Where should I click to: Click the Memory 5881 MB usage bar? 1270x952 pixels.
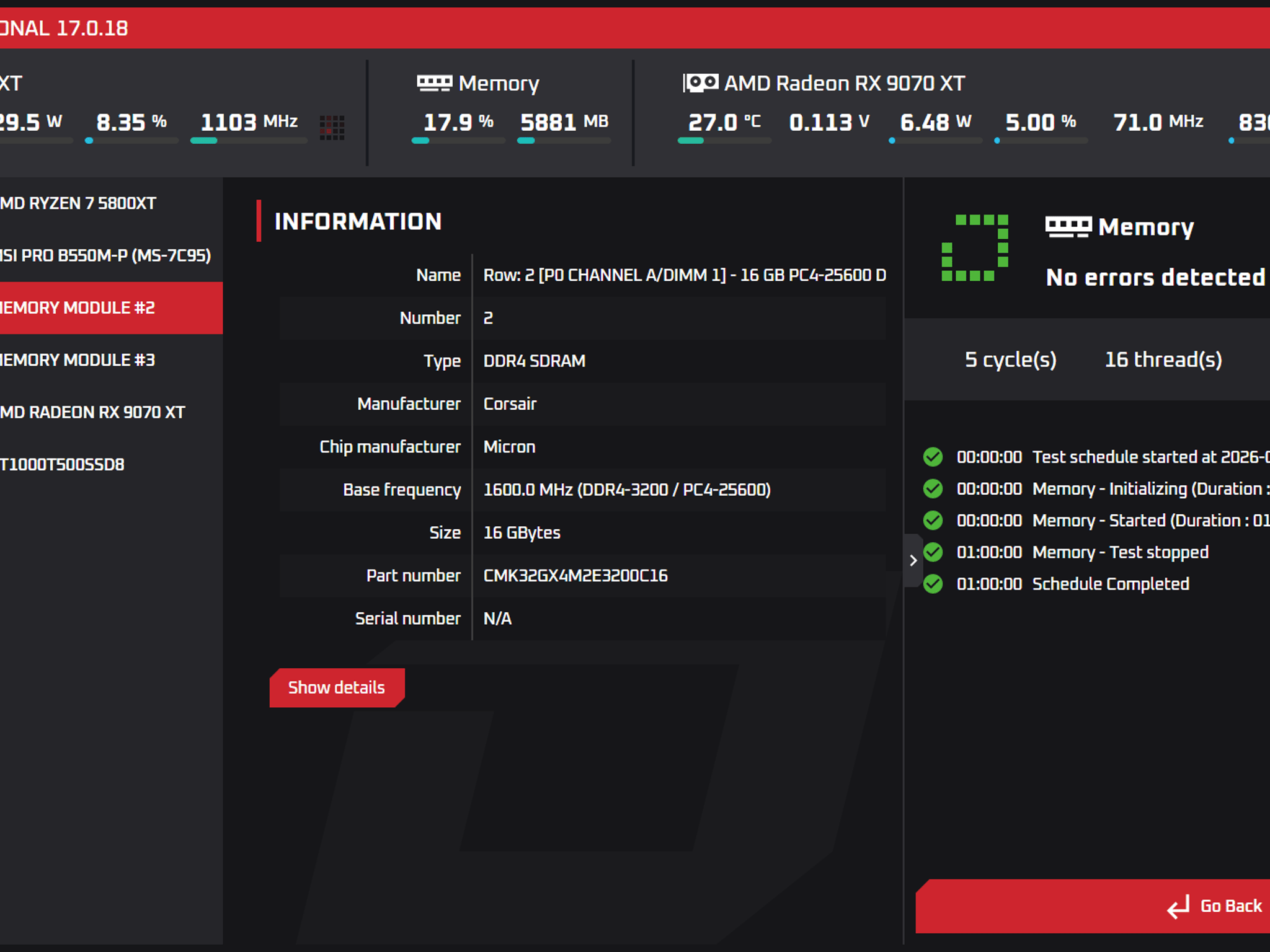564,141
